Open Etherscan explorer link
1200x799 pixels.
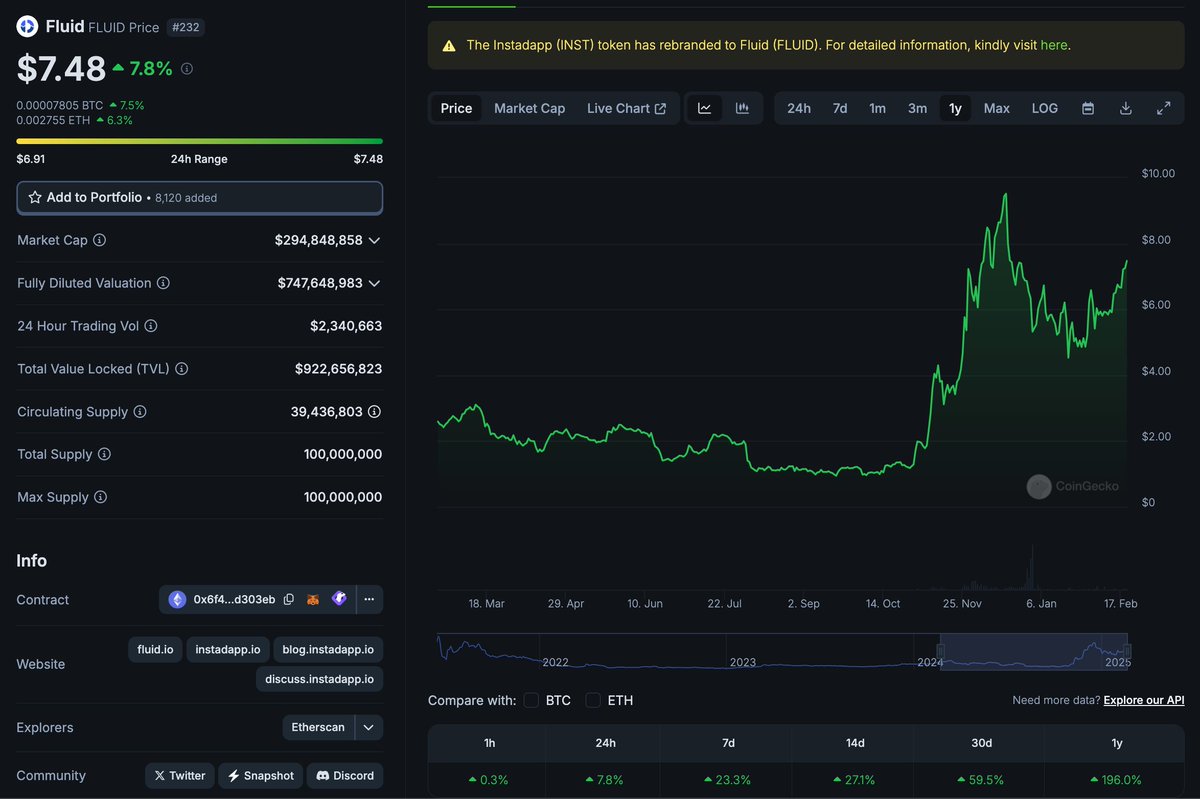tap(318, 728)
